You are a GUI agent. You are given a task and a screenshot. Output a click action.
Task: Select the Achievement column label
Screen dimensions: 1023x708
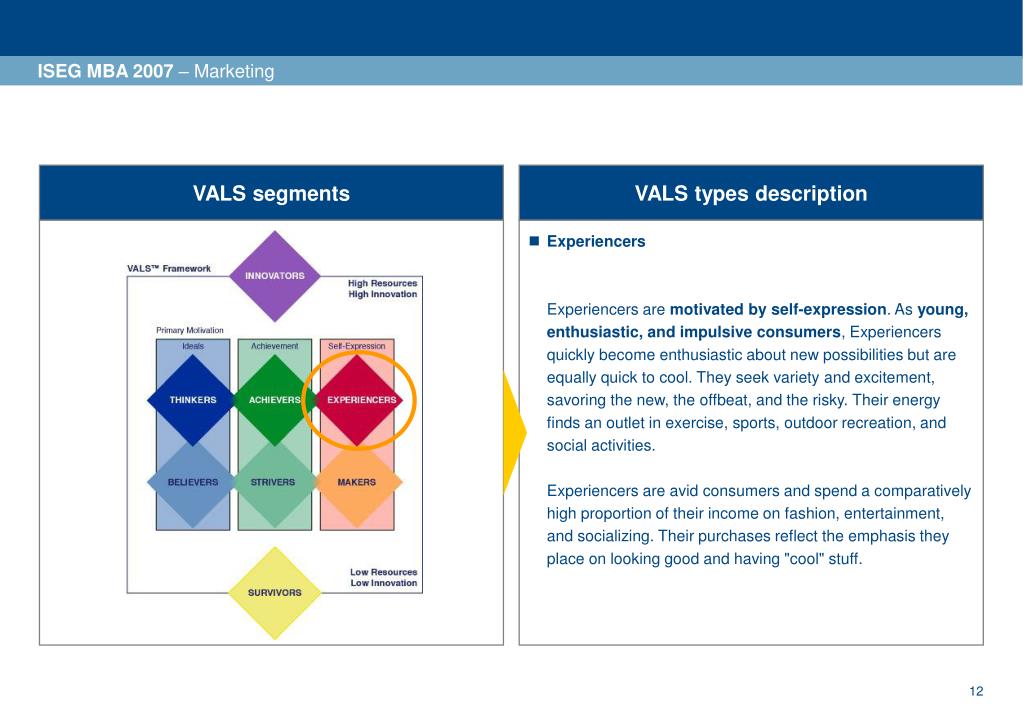(x=275, y=346)
